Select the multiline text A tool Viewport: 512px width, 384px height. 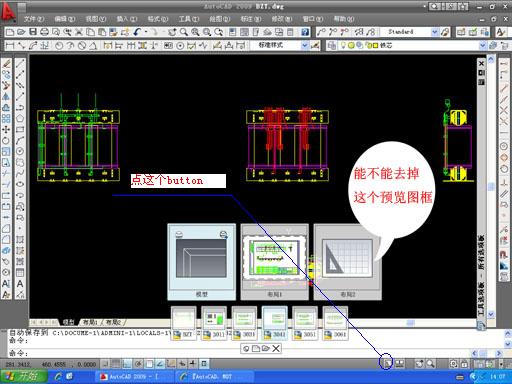[x=20, y=283]
